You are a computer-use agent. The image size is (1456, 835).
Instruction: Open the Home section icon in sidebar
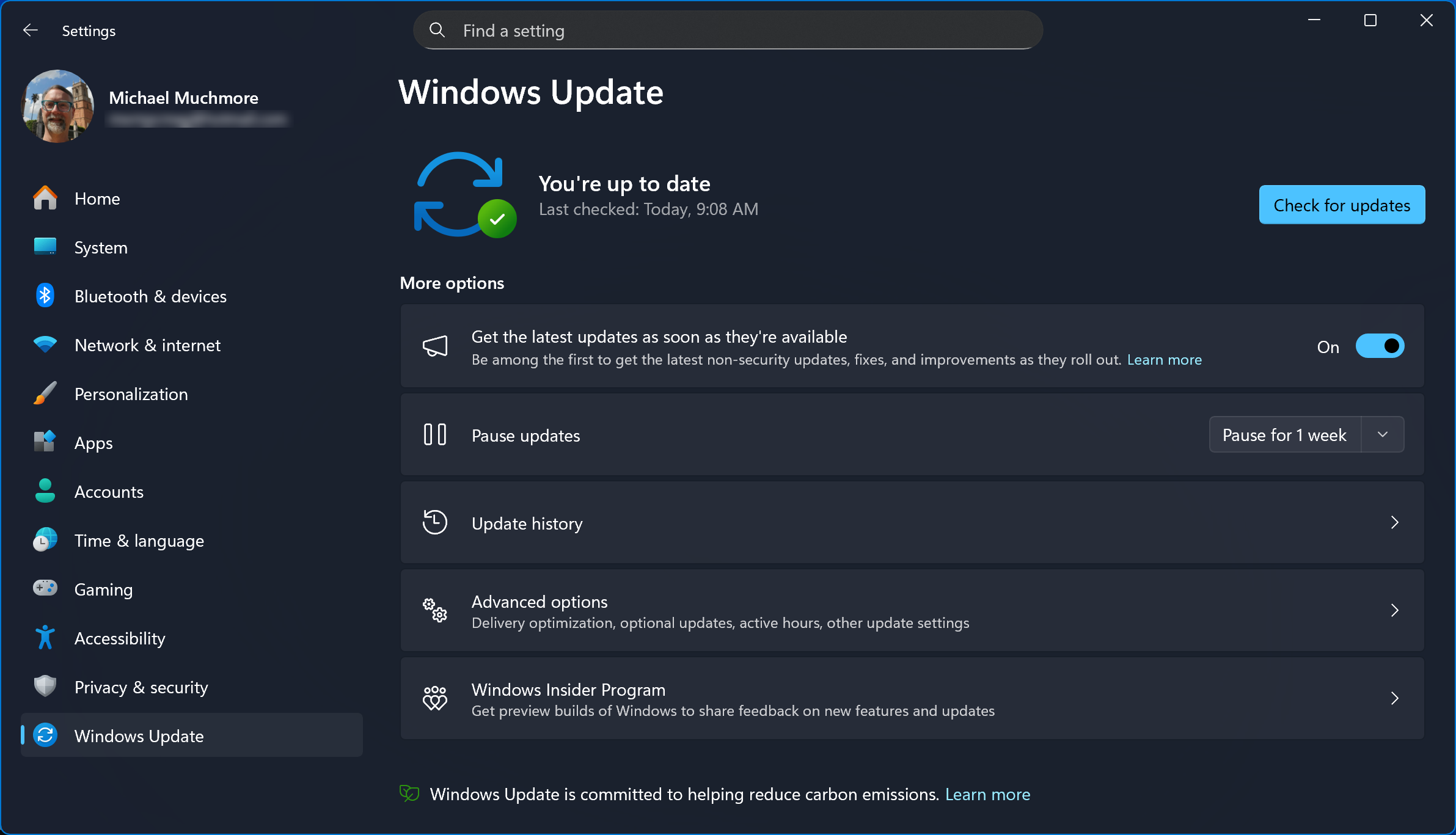coord(45,197)
